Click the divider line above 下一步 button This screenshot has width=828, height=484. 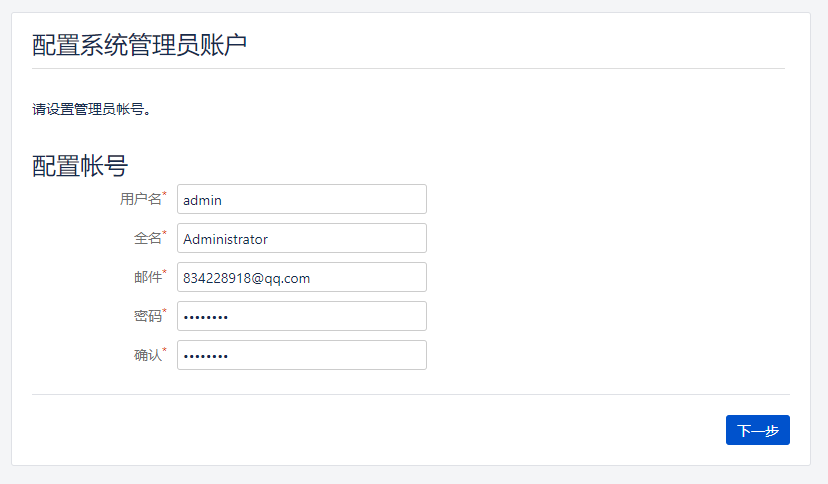(411, 394)
